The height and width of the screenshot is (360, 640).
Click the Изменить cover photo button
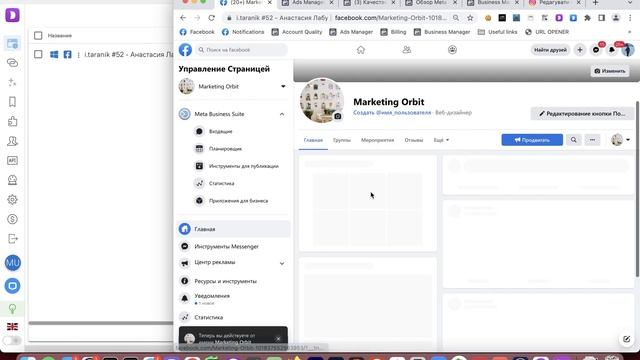pos(610,71)
